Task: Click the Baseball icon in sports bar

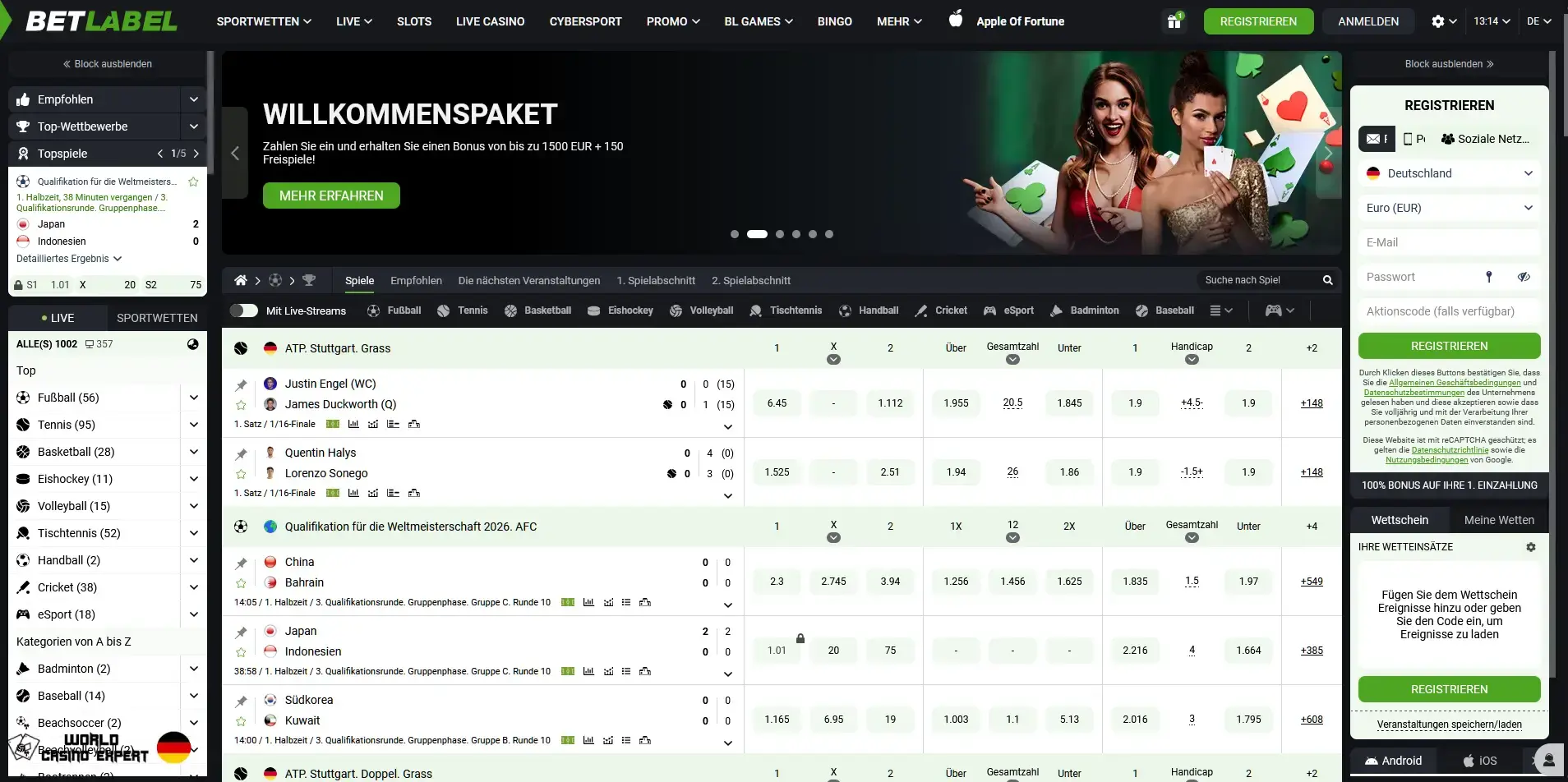Action: click(x=1141, y=310)
